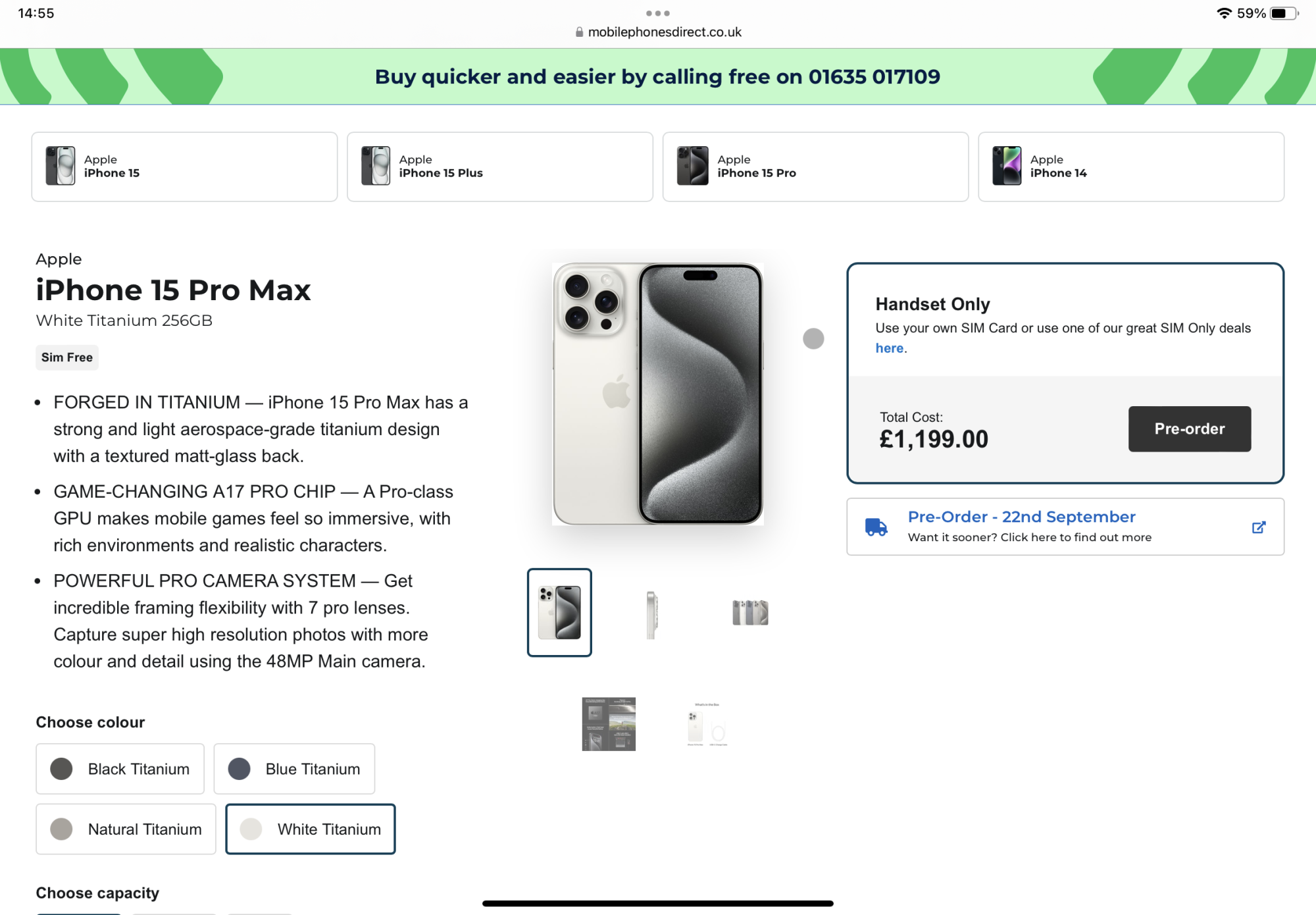Select the Black Titanium colour option
The height and width of the screenshot is (915, 1316).
point(120,769)
